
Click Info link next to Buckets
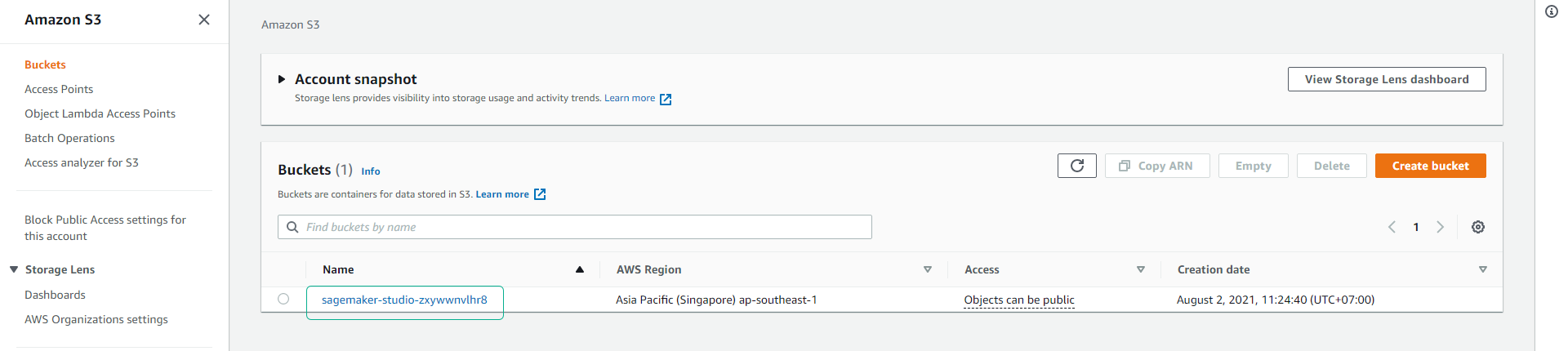pyautogui.click(x=371, y=171)
